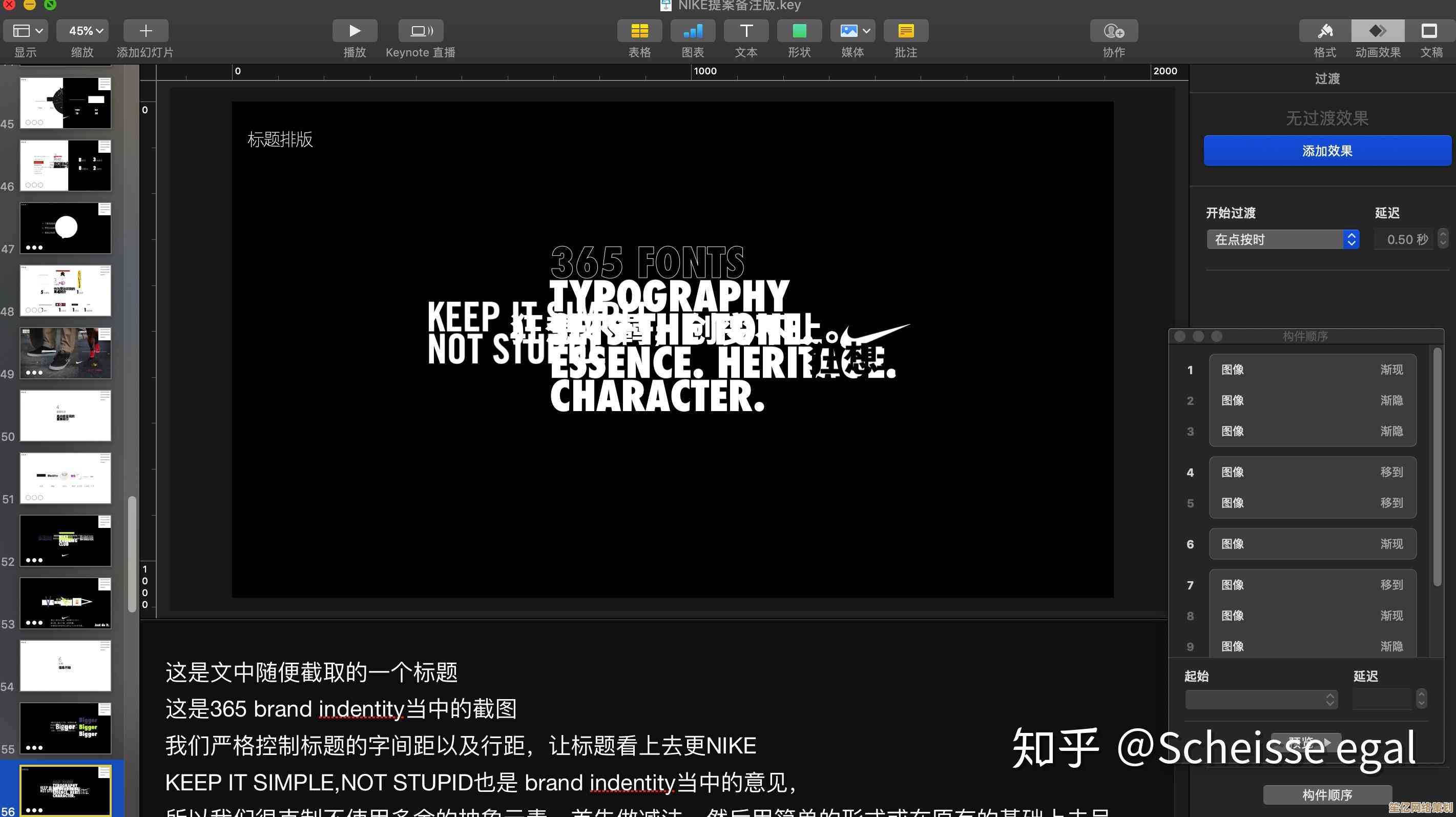The width and height of the screenshot is (1456, 817).
Task: Open the media insert dropdown
Action: [852, 31]
